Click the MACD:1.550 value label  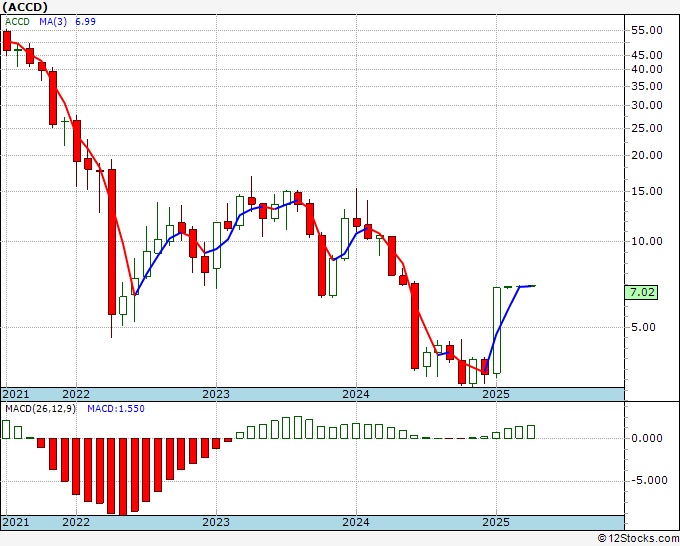pos(116,409)
